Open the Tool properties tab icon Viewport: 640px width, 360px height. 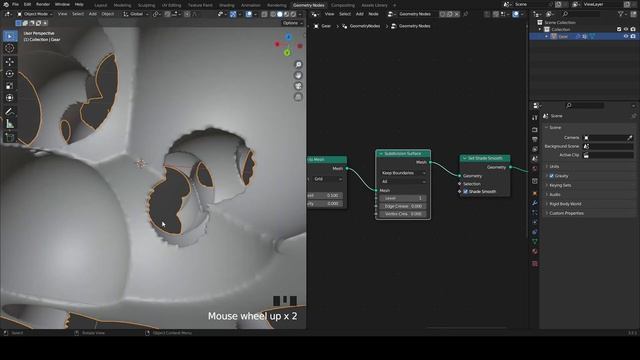(535, 118)
